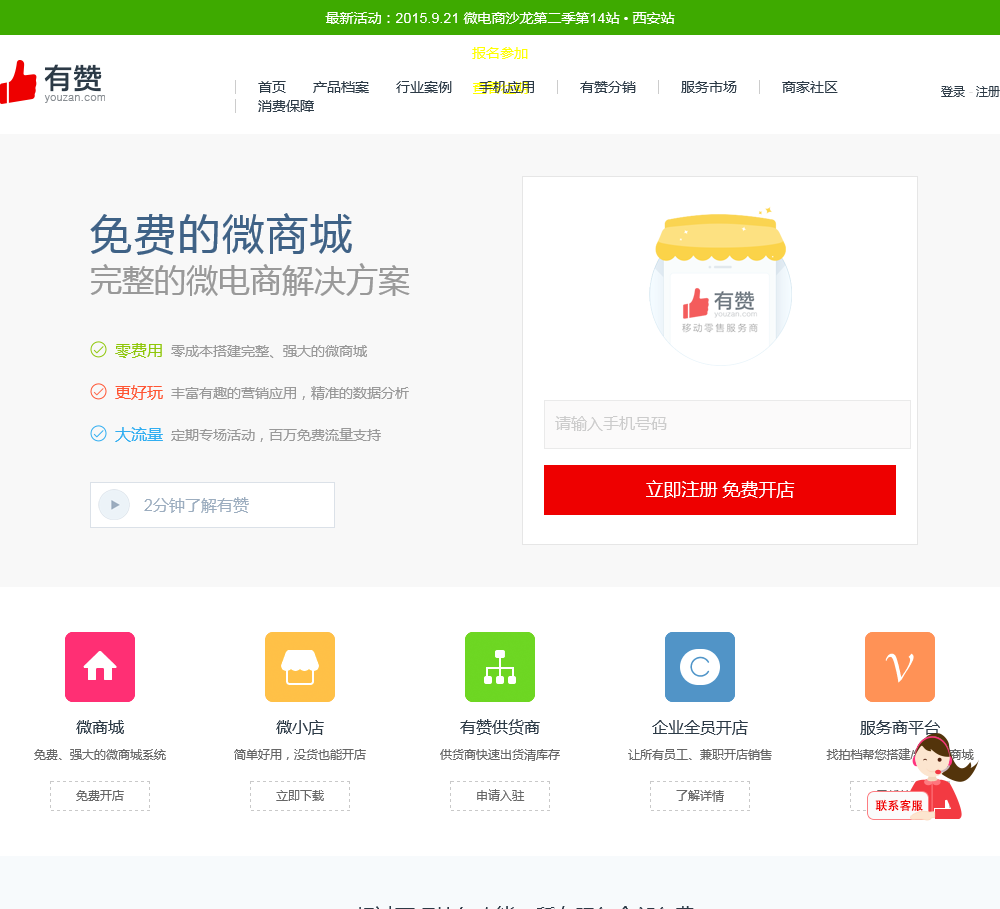1000x909 pixels.
Task: Click text 简单好用，没货也能开店
Action: (x=300, y=755)
